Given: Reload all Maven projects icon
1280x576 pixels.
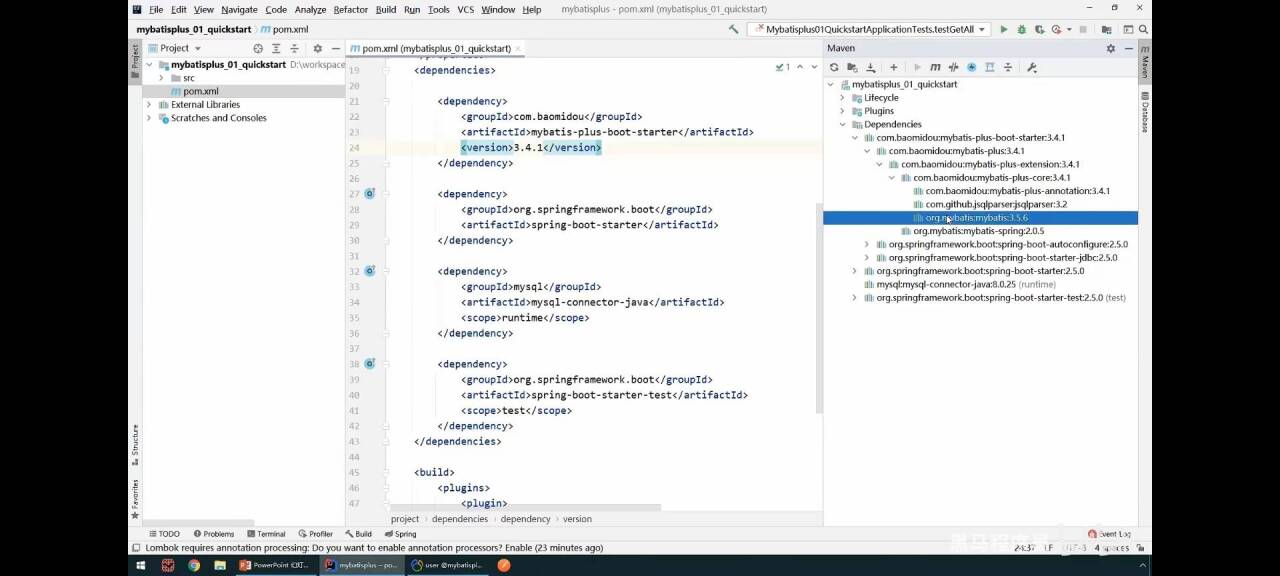Looking at the screenshot, I should [834, 67].
